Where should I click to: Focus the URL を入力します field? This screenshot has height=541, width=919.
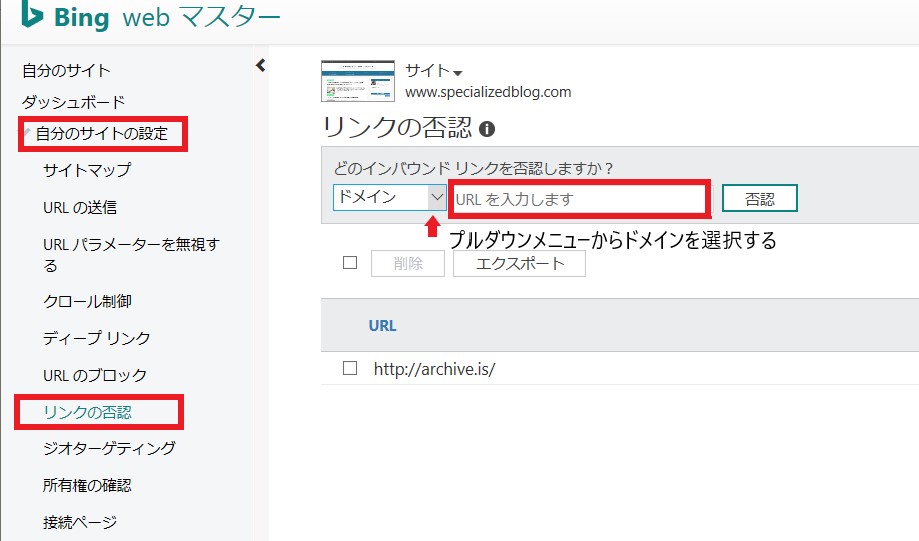(579, 199)
